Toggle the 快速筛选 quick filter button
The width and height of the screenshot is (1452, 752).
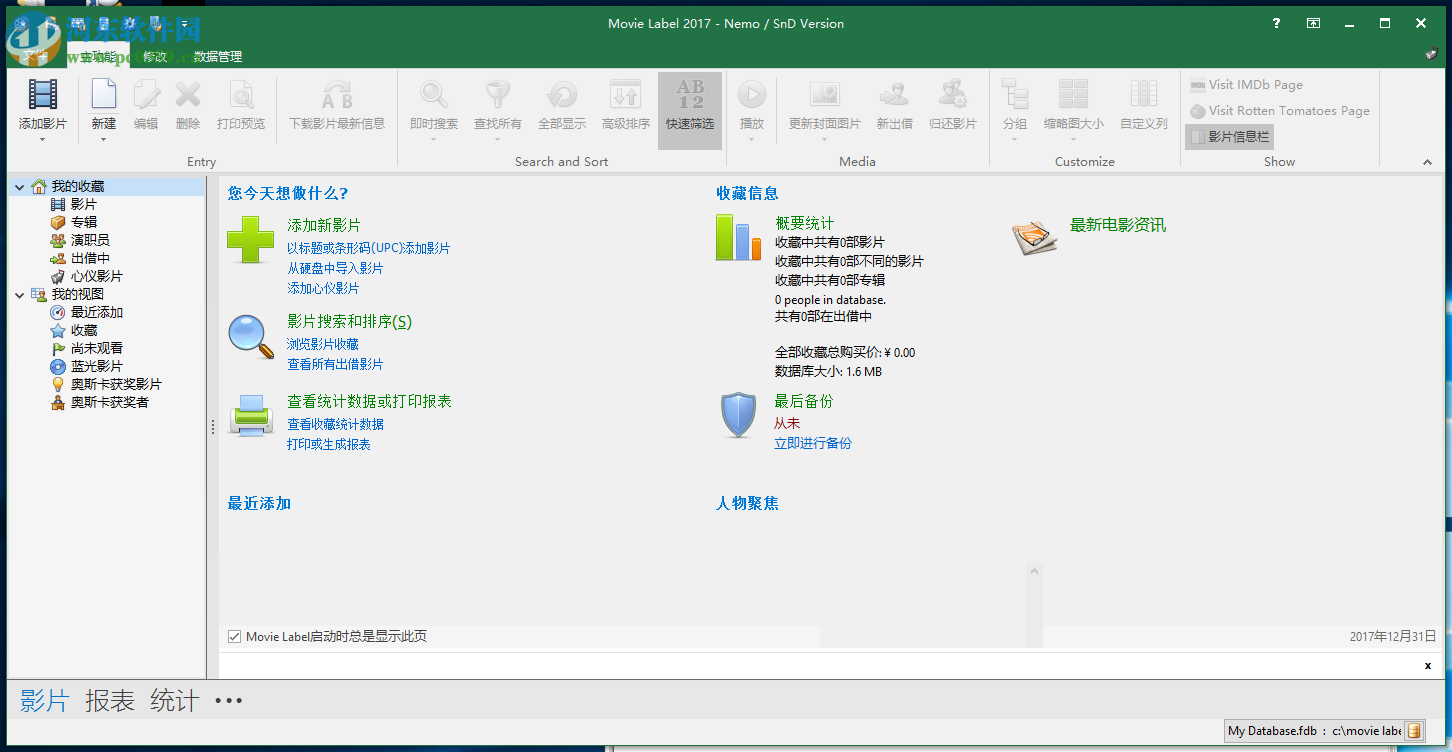pos(690,110)
